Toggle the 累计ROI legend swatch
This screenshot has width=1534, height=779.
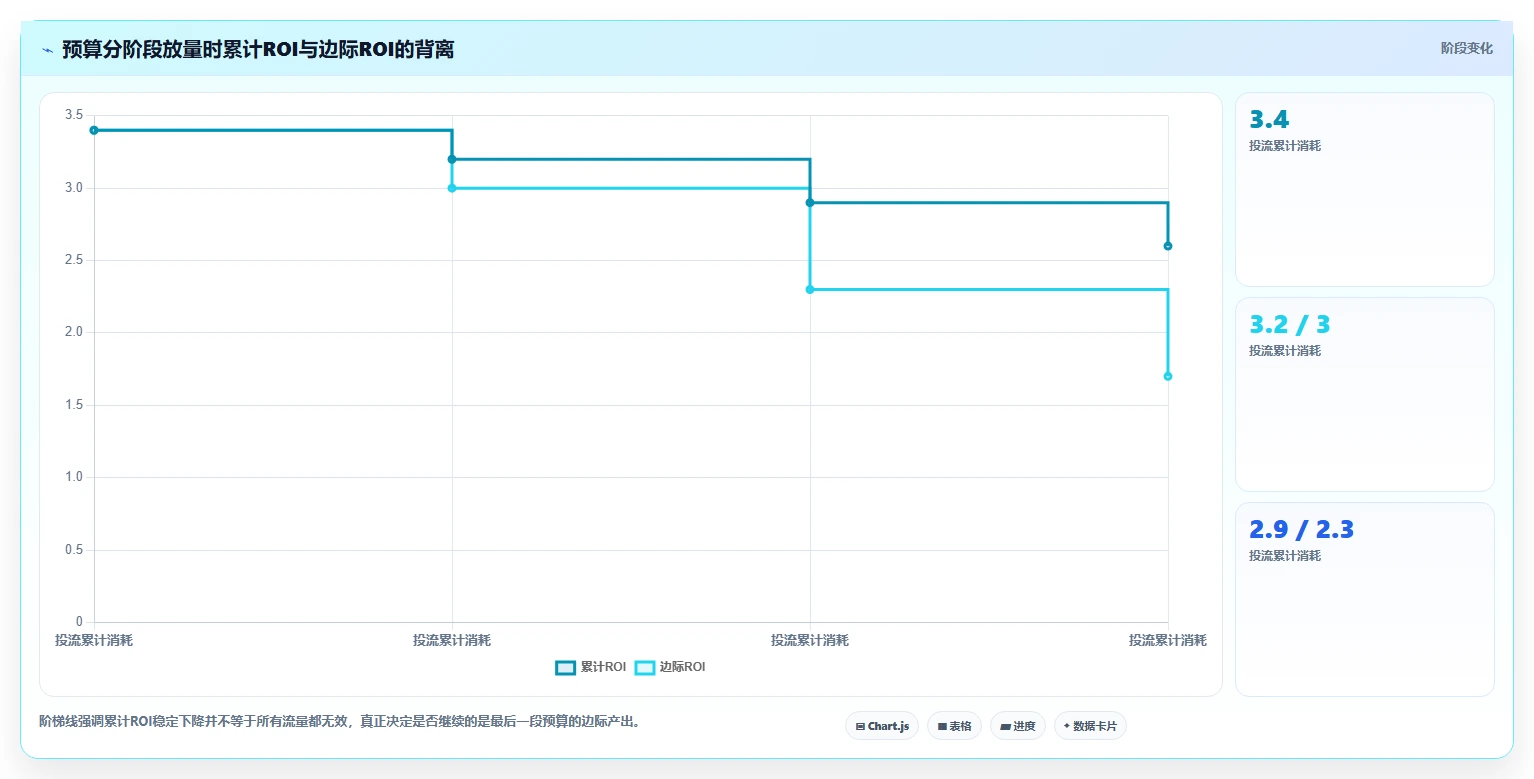point(566,667)
